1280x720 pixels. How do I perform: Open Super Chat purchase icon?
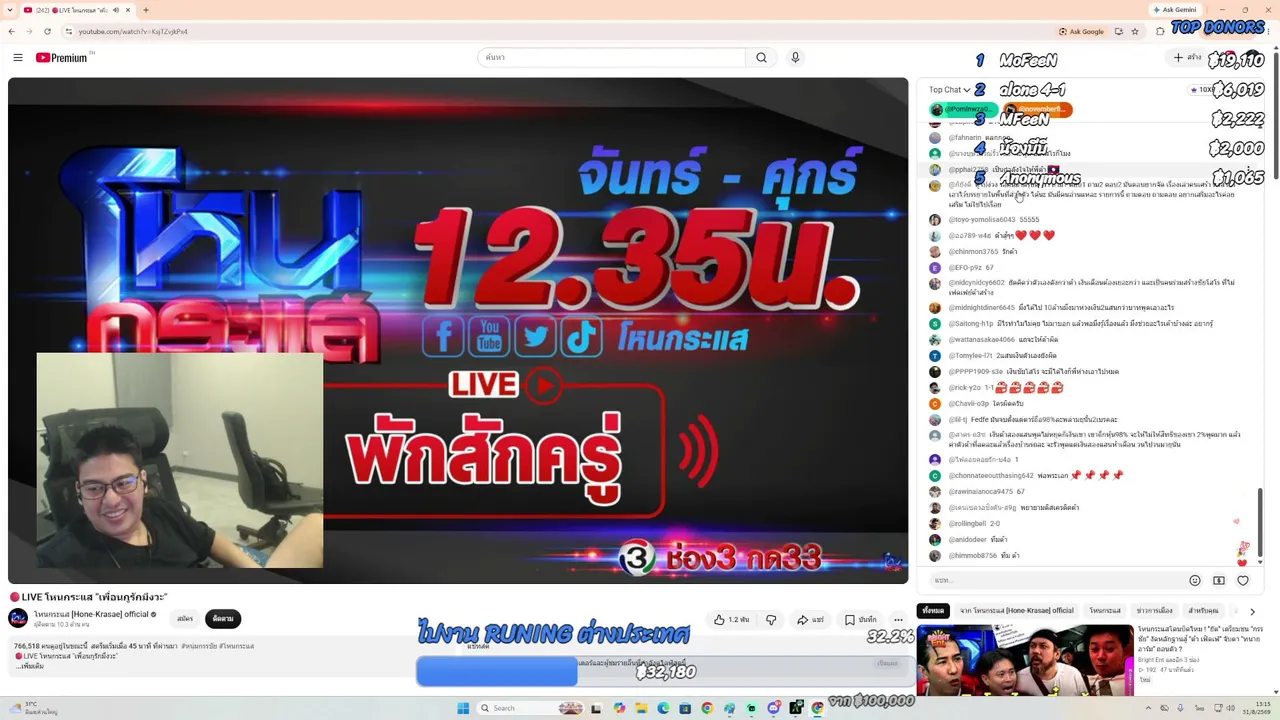tap(1219, 581)
